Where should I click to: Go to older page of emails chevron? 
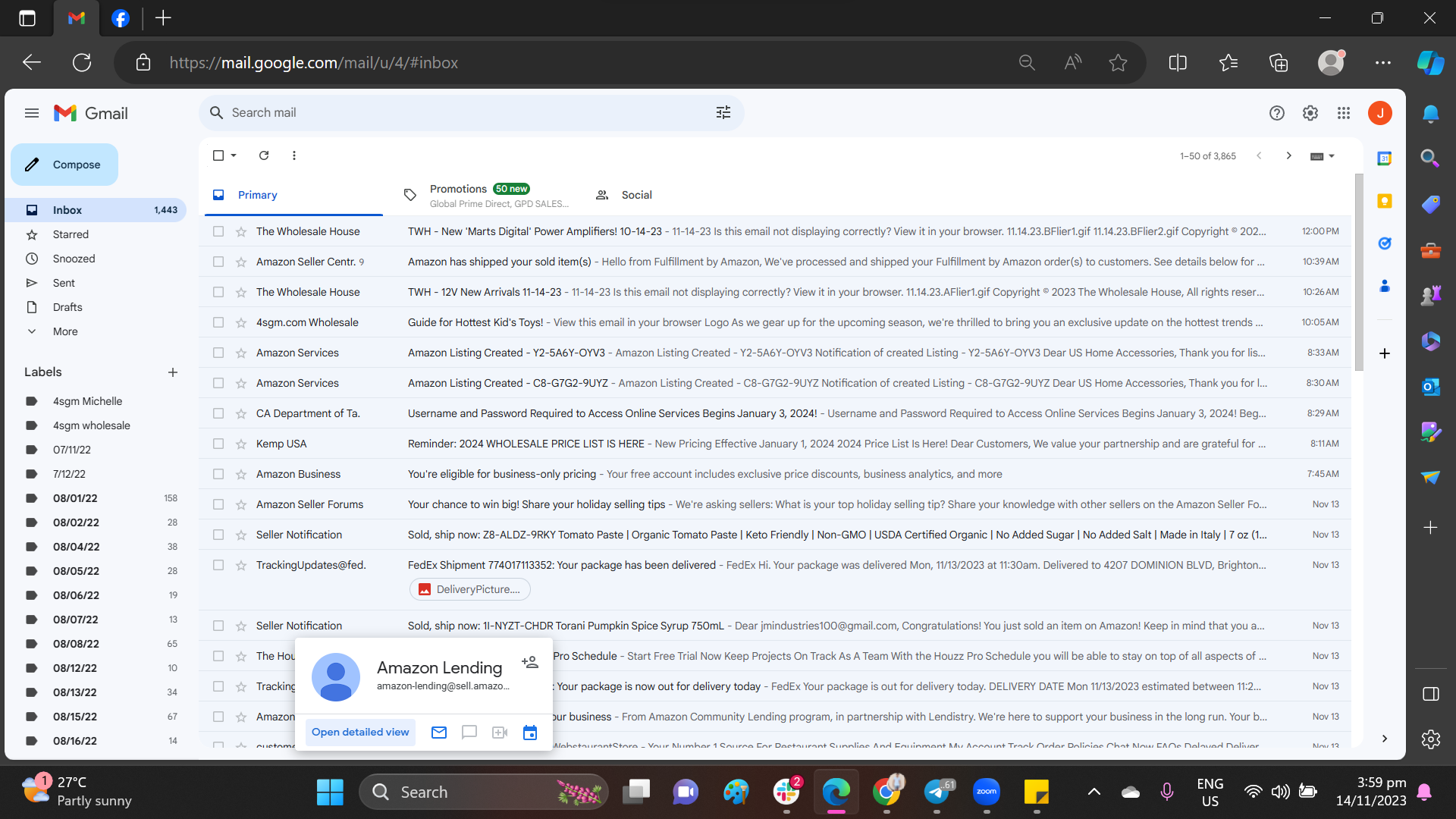click(1289, 155)
